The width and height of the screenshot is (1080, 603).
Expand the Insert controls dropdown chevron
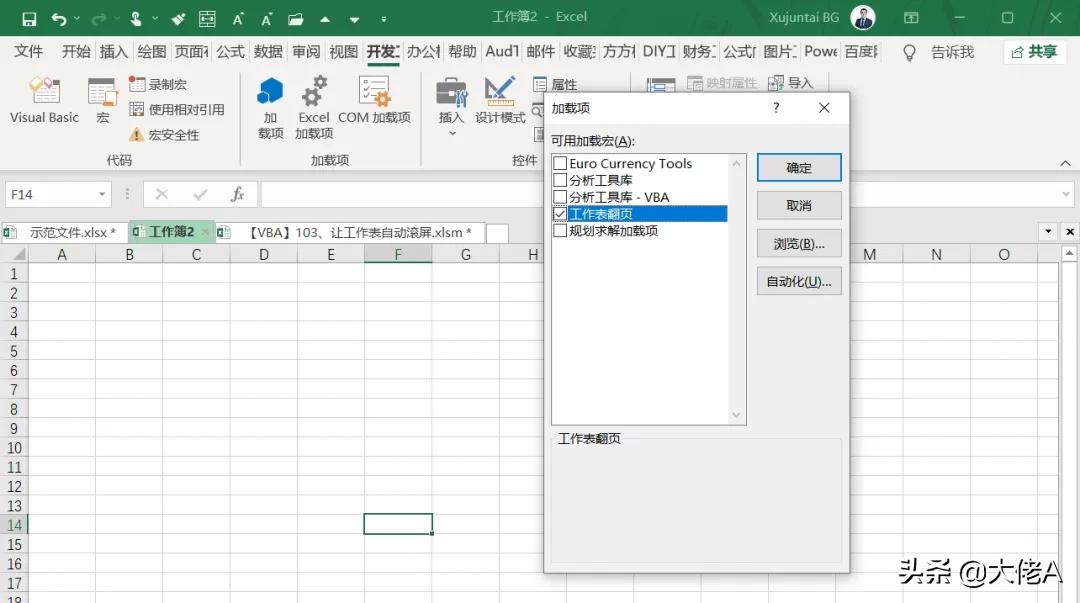pyautogui.click(x=453, y=134)
